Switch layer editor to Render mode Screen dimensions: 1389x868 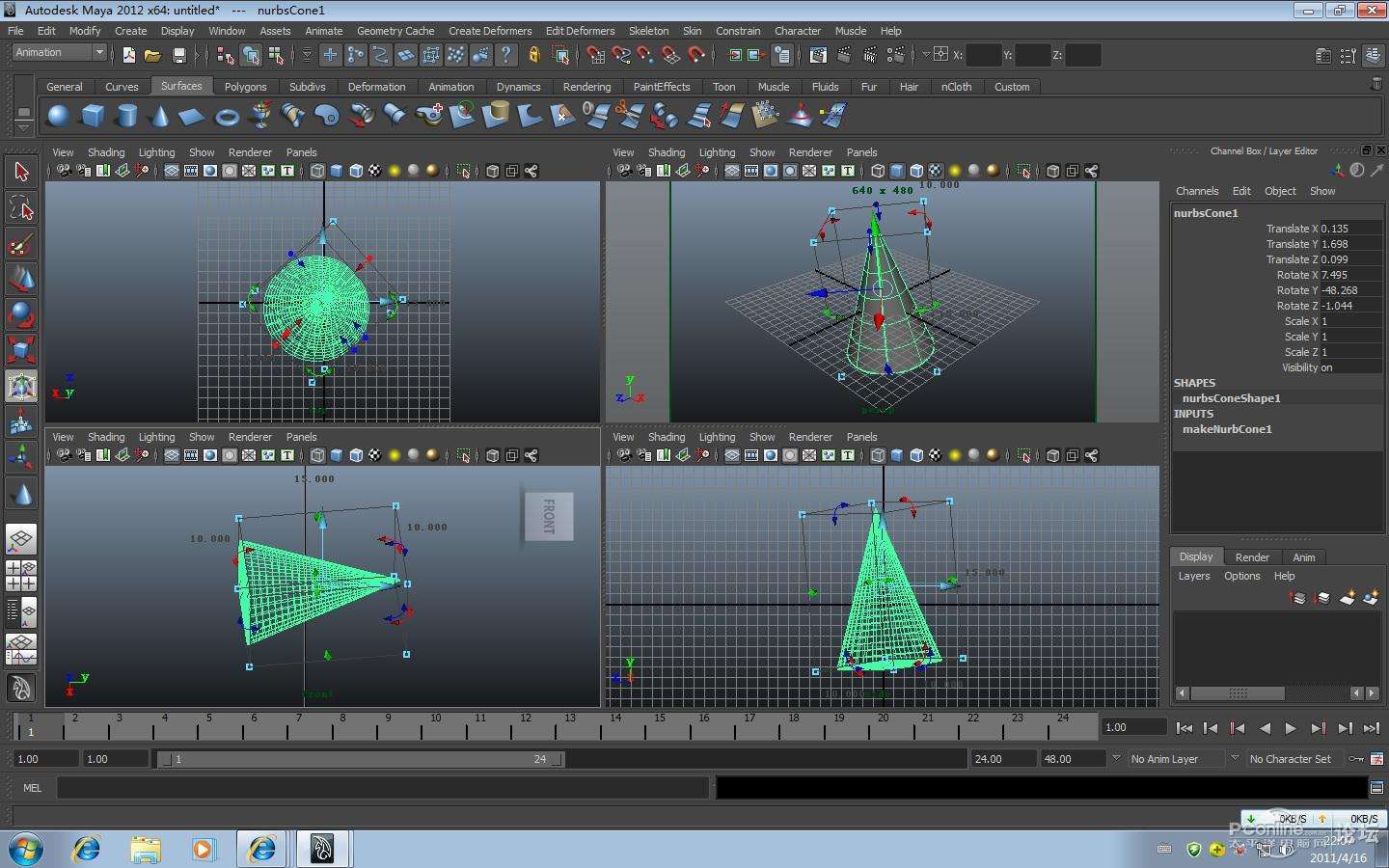(1251, 556)
